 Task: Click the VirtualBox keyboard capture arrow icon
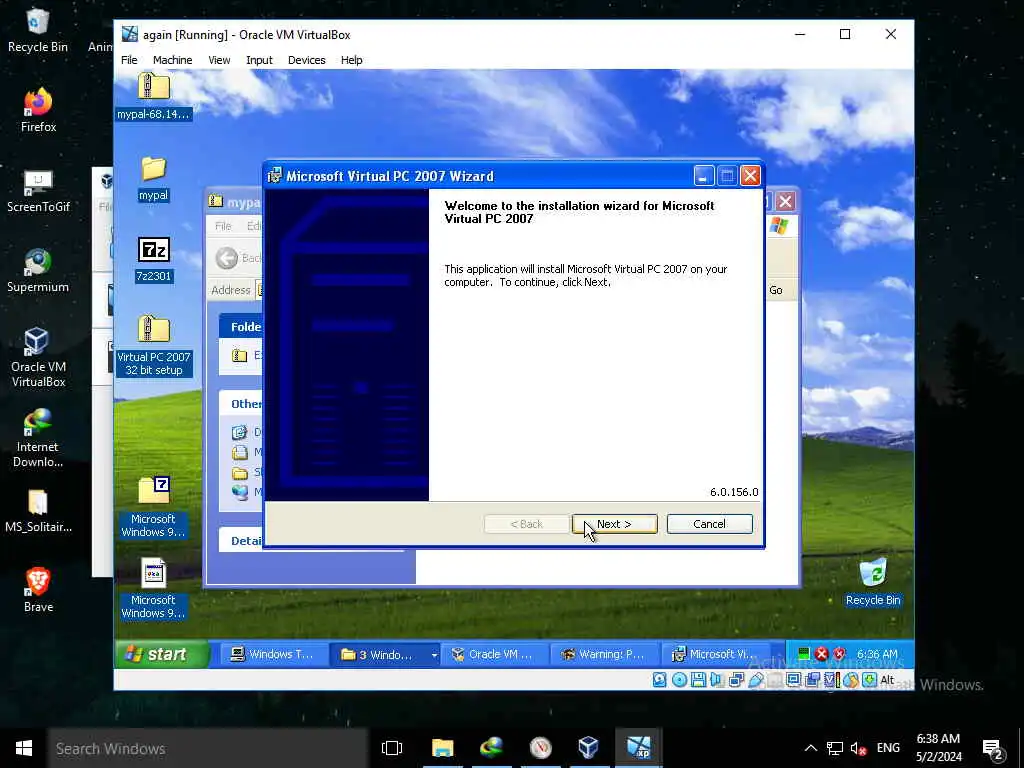coord(870,680)
